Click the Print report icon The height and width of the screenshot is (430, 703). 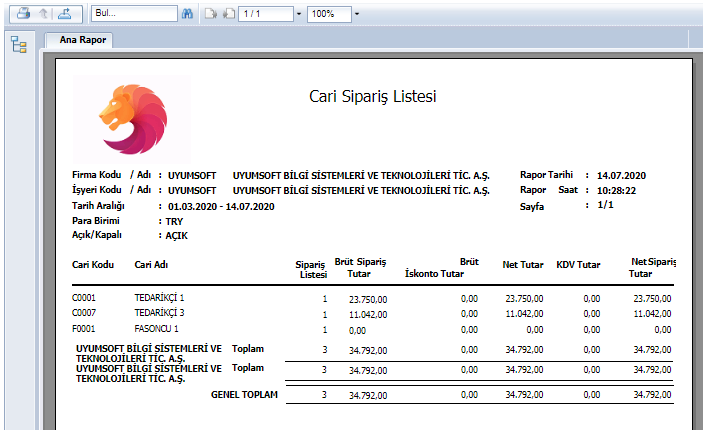tap(22, 15)
